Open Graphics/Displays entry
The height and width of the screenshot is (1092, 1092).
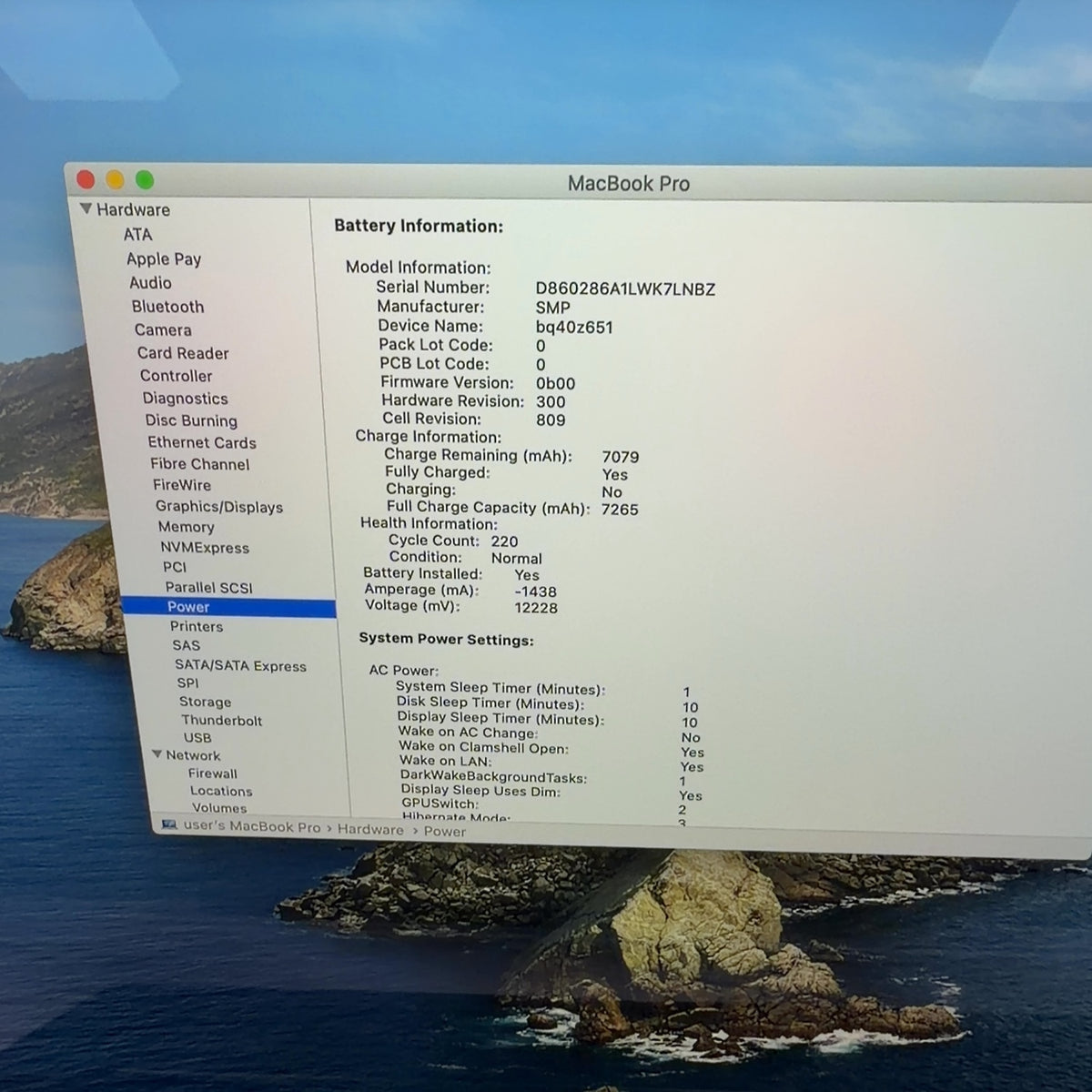pos(219,507)
